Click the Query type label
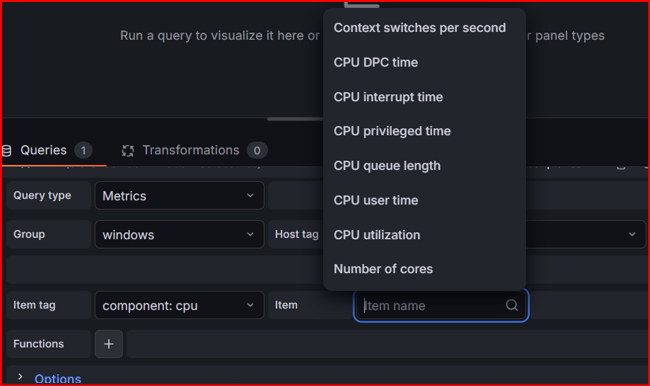This screenshot has height=386, width=650. (42, 195)
